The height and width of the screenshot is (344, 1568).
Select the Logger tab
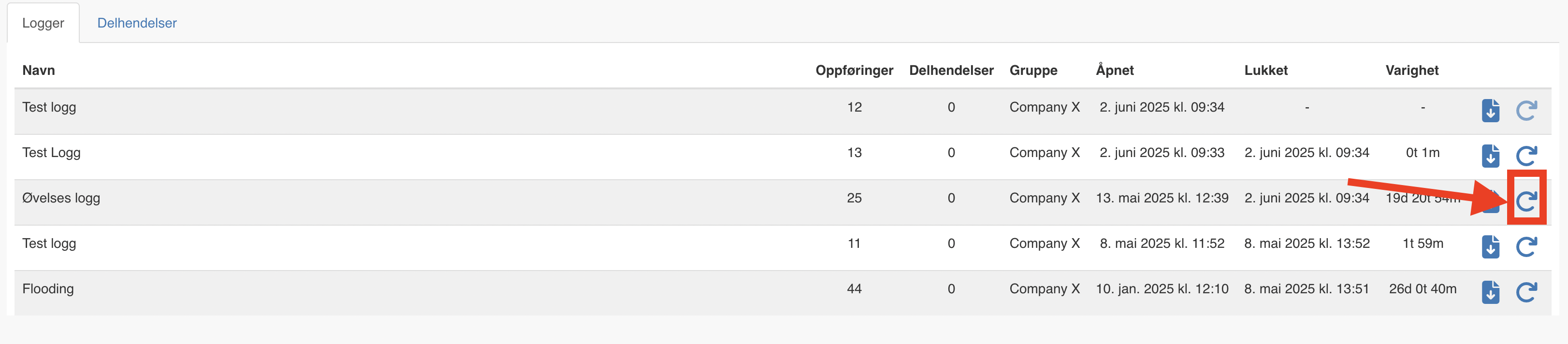[43, 23]
